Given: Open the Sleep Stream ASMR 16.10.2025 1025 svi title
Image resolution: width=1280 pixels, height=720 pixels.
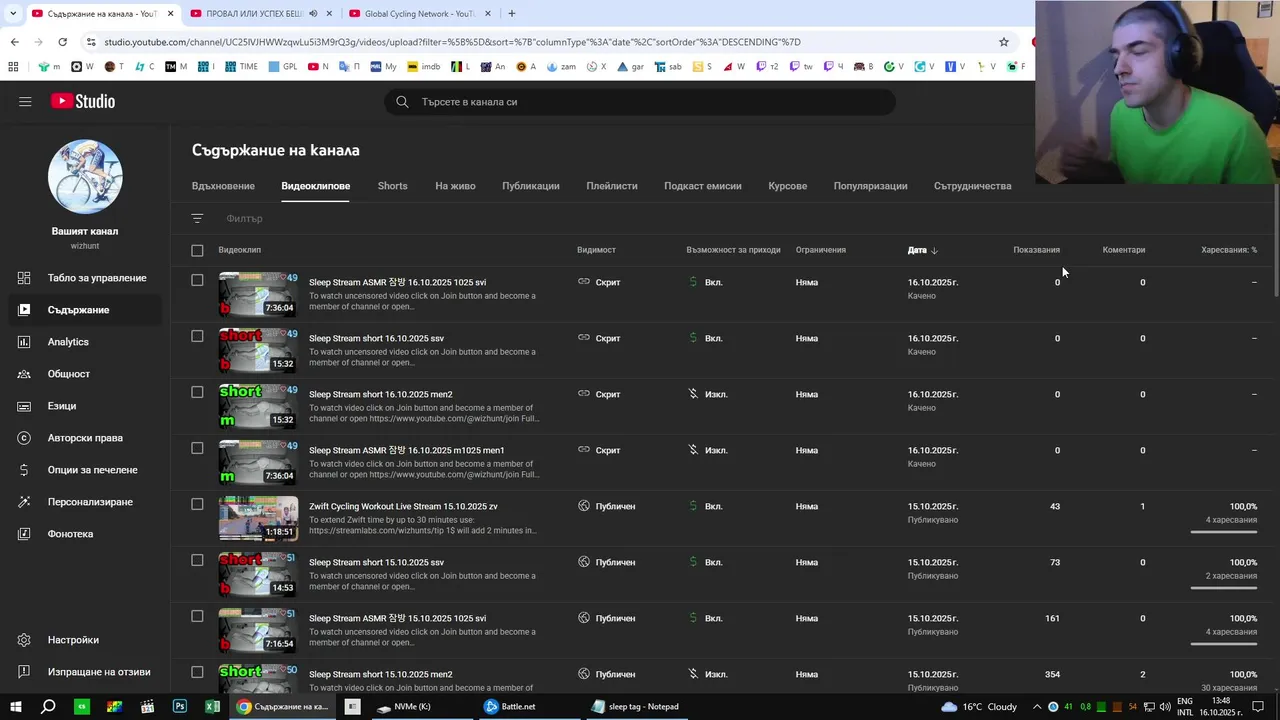Looking at the screenshot, I should click(398, 282).
